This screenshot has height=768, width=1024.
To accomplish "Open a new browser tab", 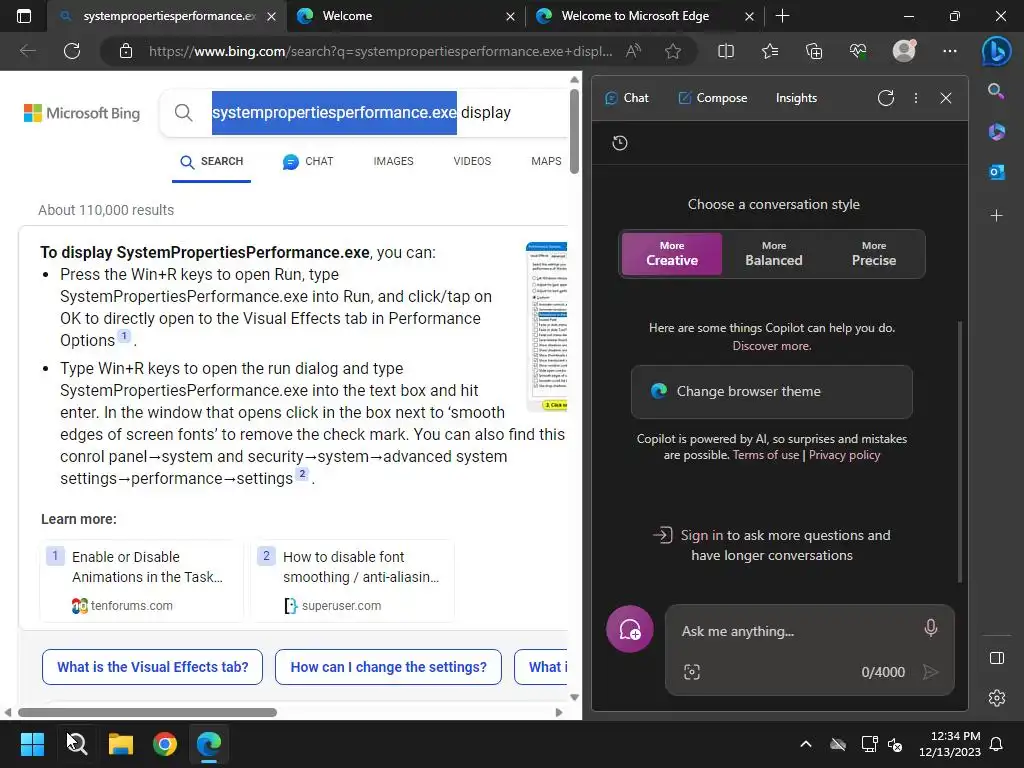I will pyautogui.click(x=782, y=16).
